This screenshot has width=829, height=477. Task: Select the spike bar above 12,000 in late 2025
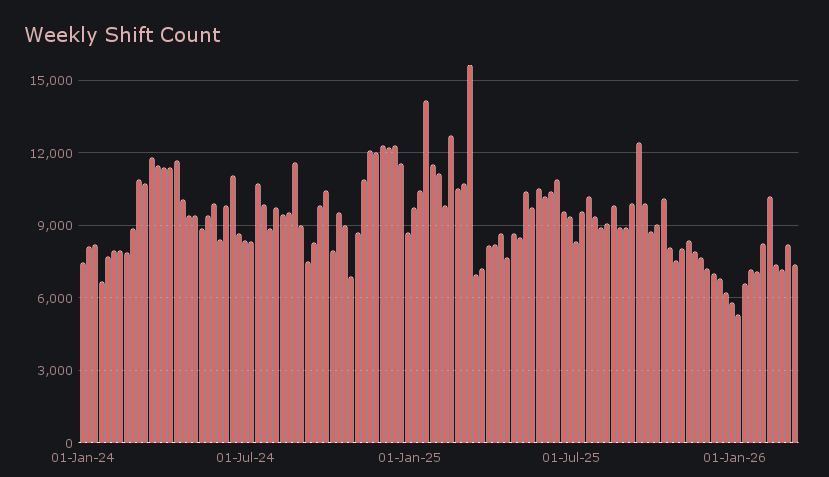point(639,293)
